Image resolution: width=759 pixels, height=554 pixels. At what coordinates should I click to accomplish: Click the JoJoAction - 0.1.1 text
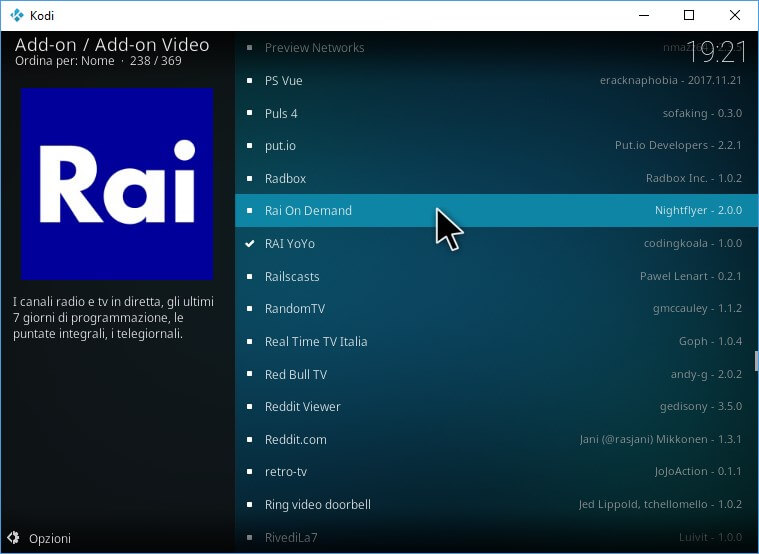(x=698, y=472)
